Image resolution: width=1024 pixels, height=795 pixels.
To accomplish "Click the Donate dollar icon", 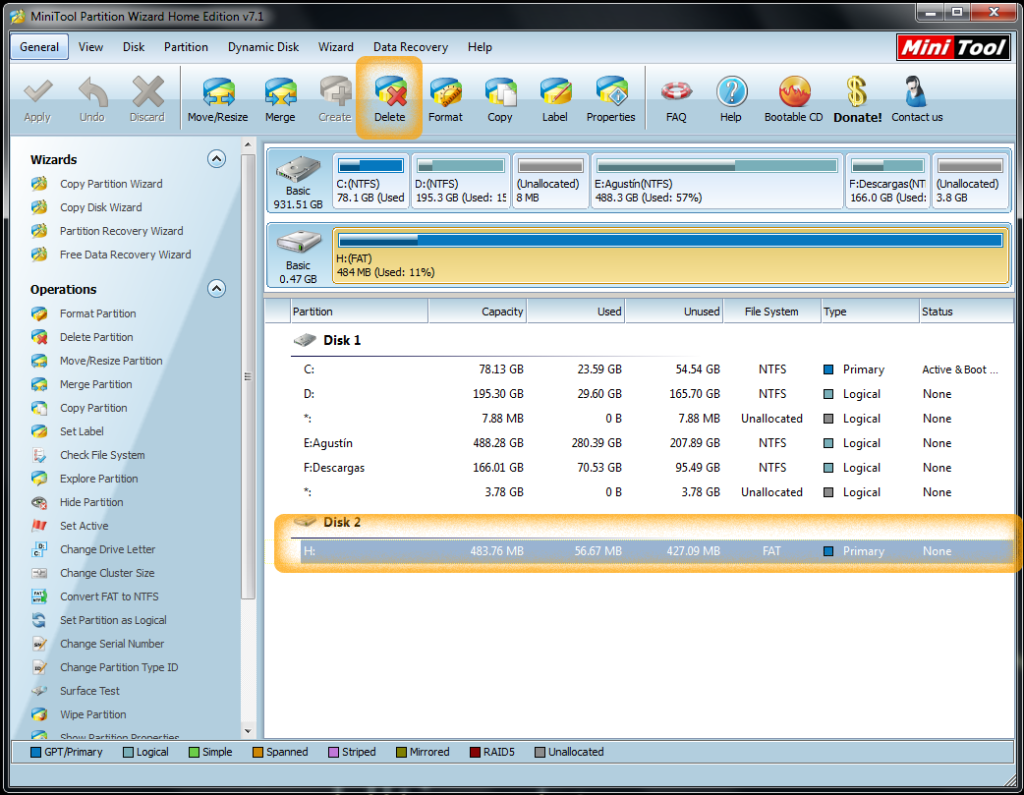I will [857, 99].
